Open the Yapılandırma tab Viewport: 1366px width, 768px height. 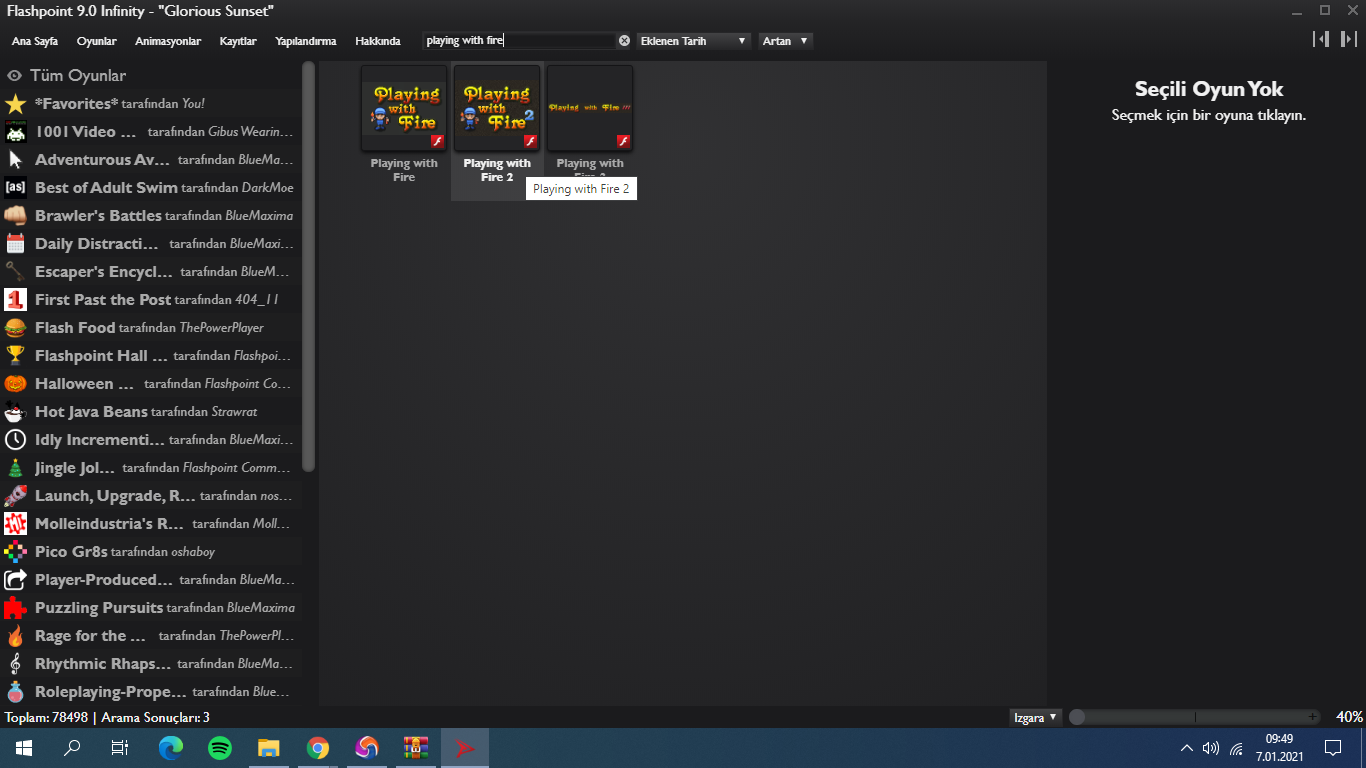pyautogui.click(x=306, y=41)
